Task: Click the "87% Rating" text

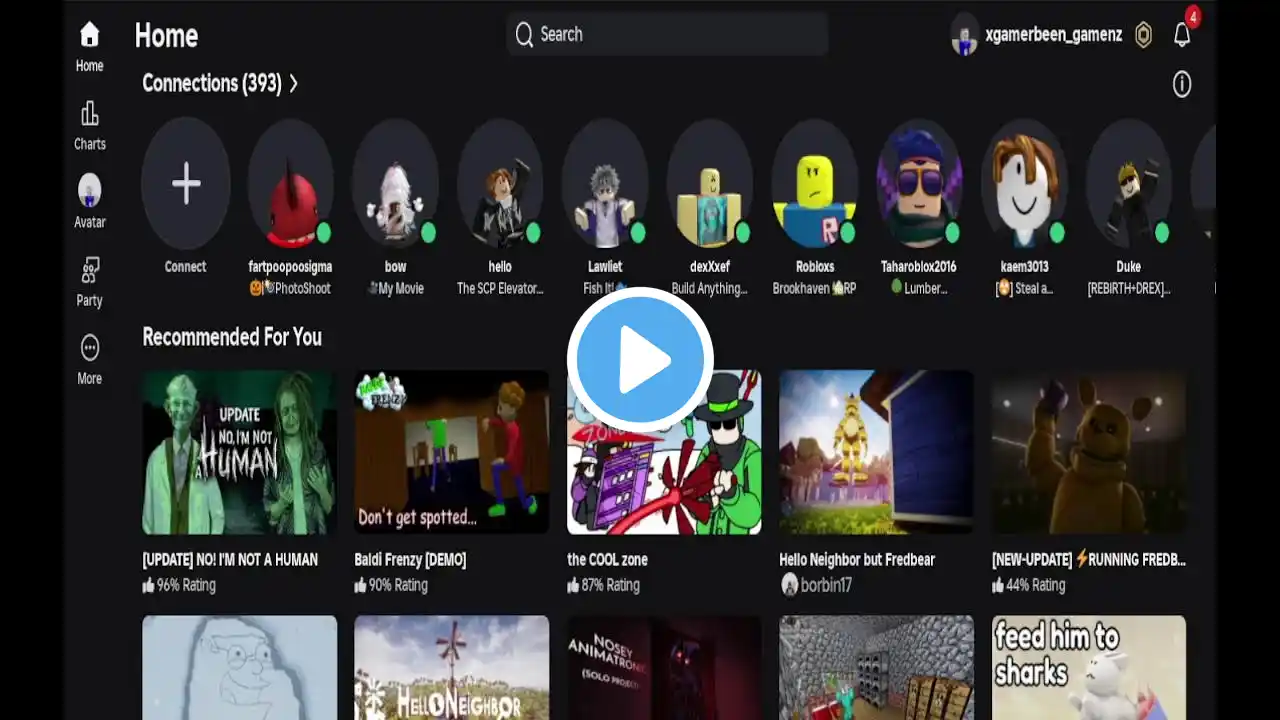Action: (x=610, y=585)
